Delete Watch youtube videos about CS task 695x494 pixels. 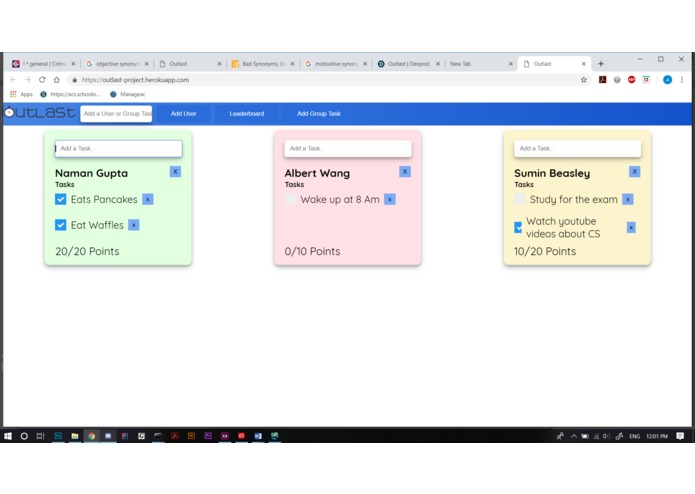pos(631,227)
